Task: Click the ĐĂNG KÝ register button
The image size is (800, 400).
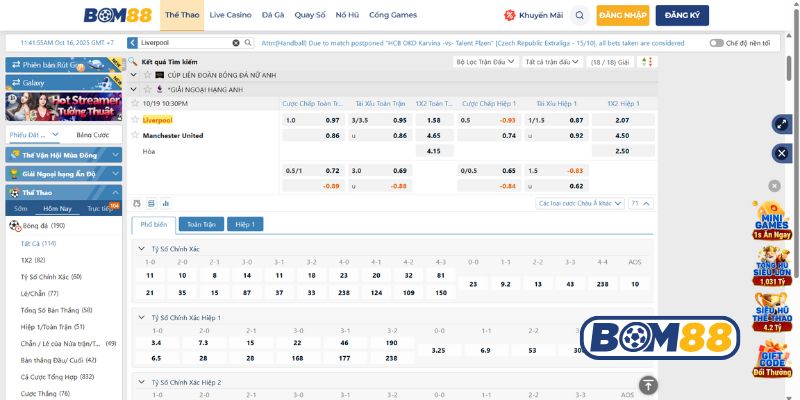Action: [682, 15]
